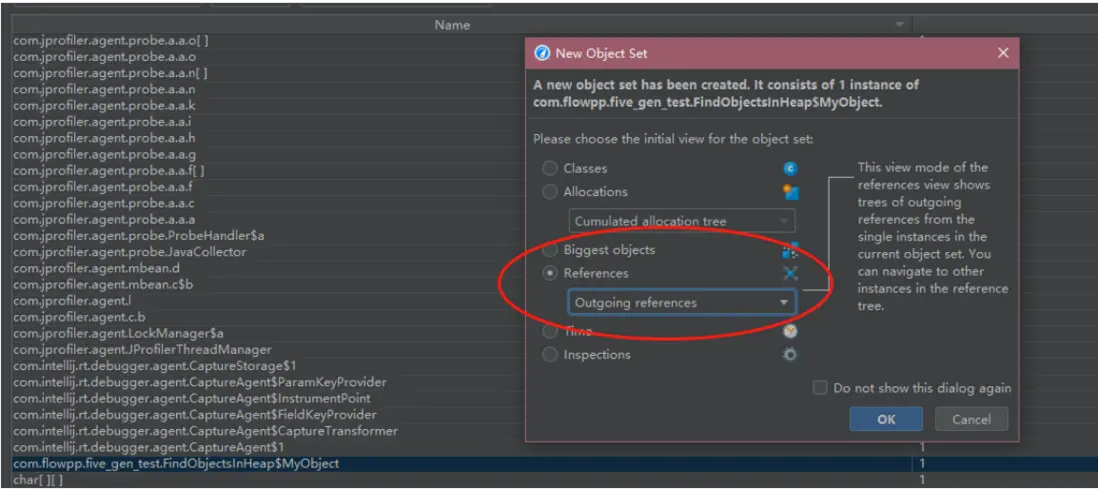This screenshot has width=1098, height=489.
Task: Select the Inspections radio button
Action: point(550,355)
